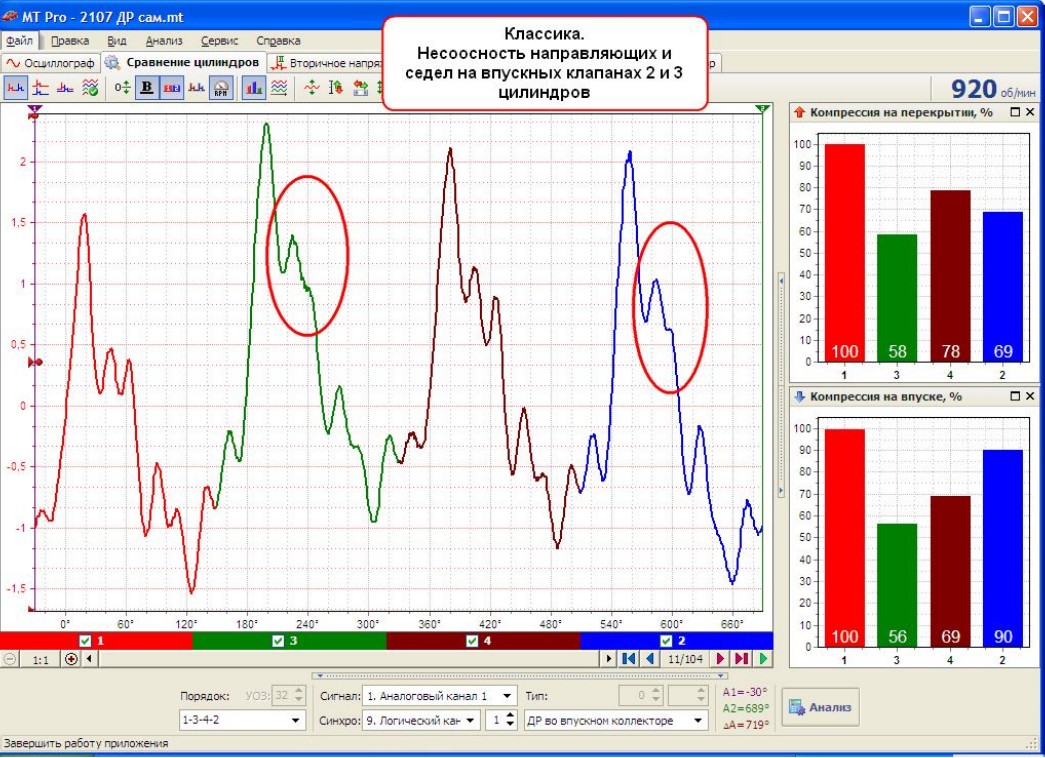The width and height of the screenshot is (1045, 758).
Task: Click the fourth waveform markers icon
Action: tap(197, 87)
